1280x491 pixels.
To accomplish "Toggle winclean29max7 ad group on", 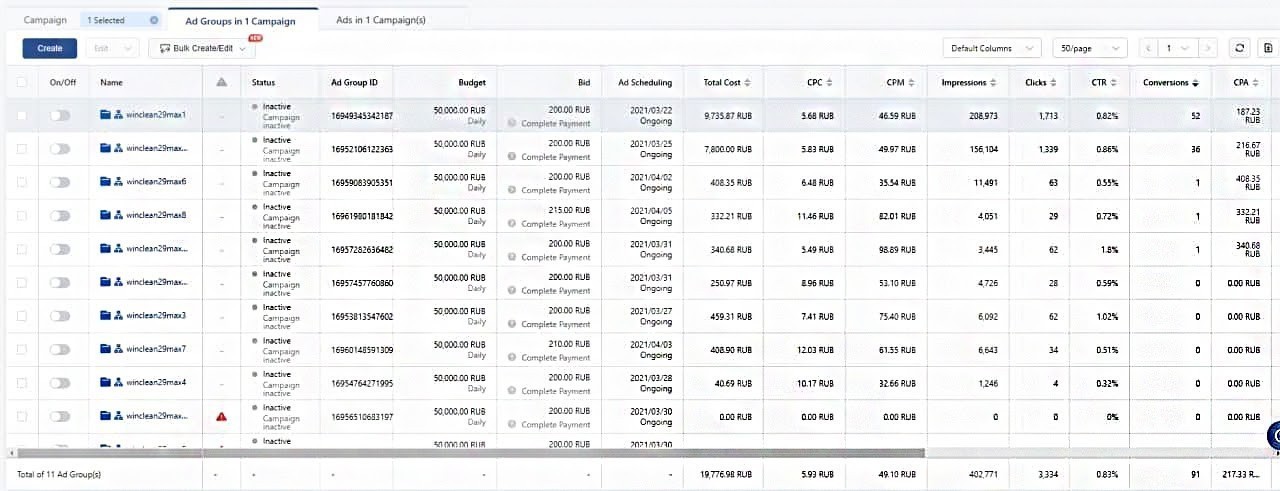I will (x=61, y=349).
